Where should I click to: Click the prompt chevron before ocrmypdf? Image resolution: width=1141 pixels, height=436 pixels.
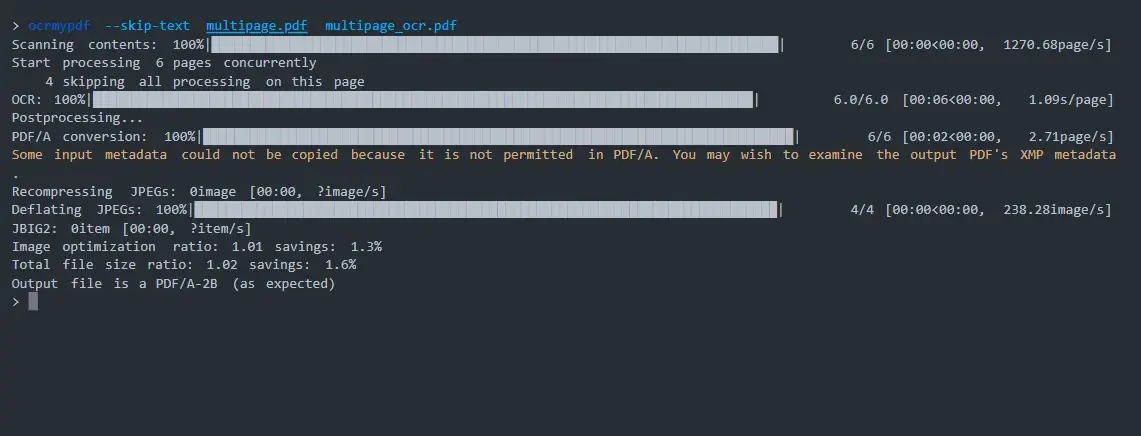(x=16, y=26)
